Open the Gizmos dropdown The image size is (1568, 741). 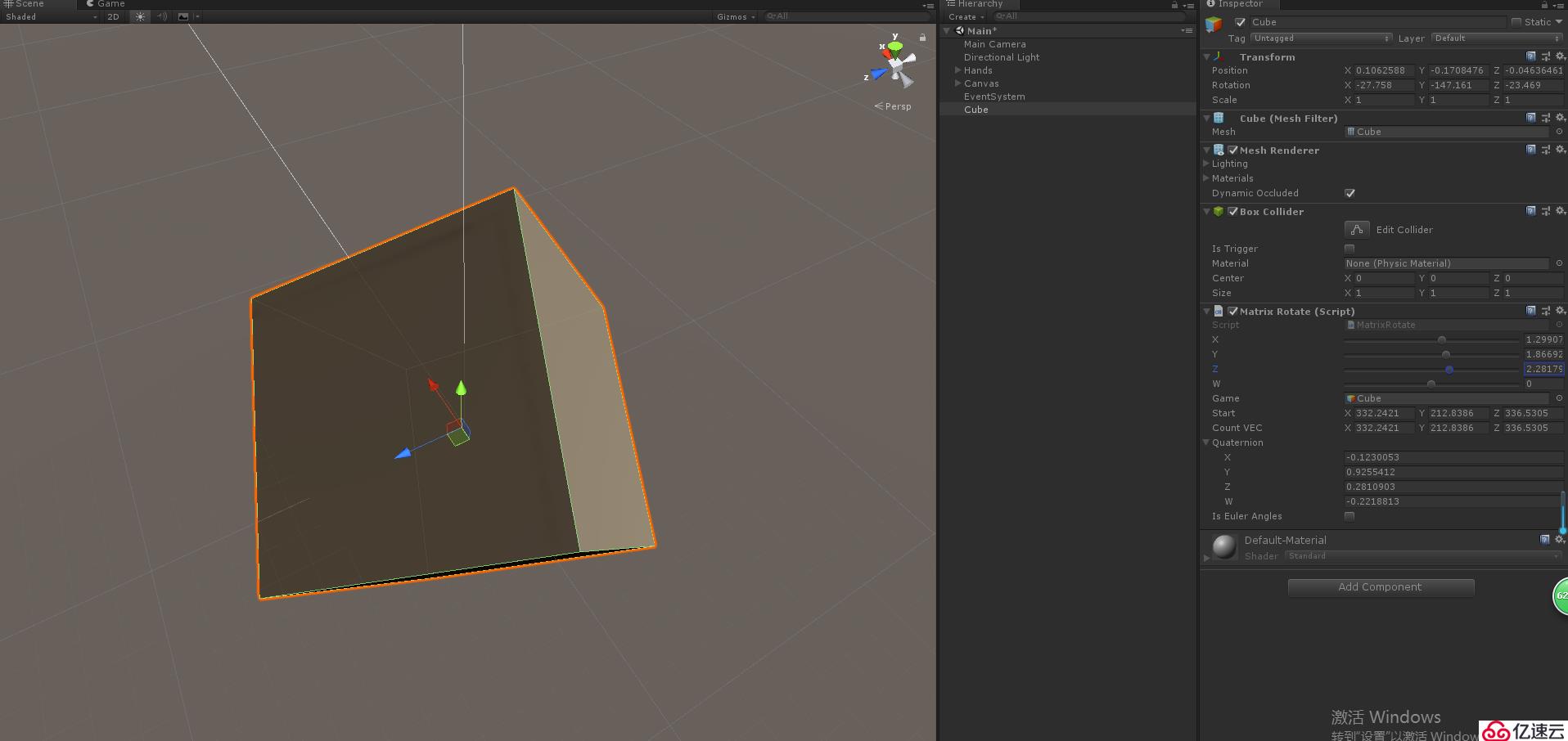point(736,16)
